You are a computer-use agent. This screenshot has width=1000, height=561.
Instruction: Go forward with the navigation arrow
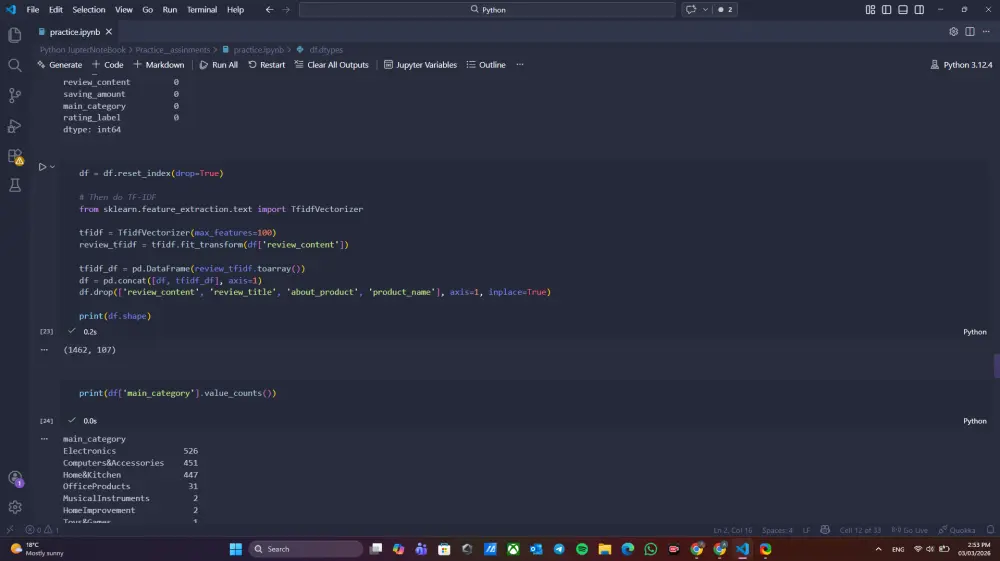286,10
